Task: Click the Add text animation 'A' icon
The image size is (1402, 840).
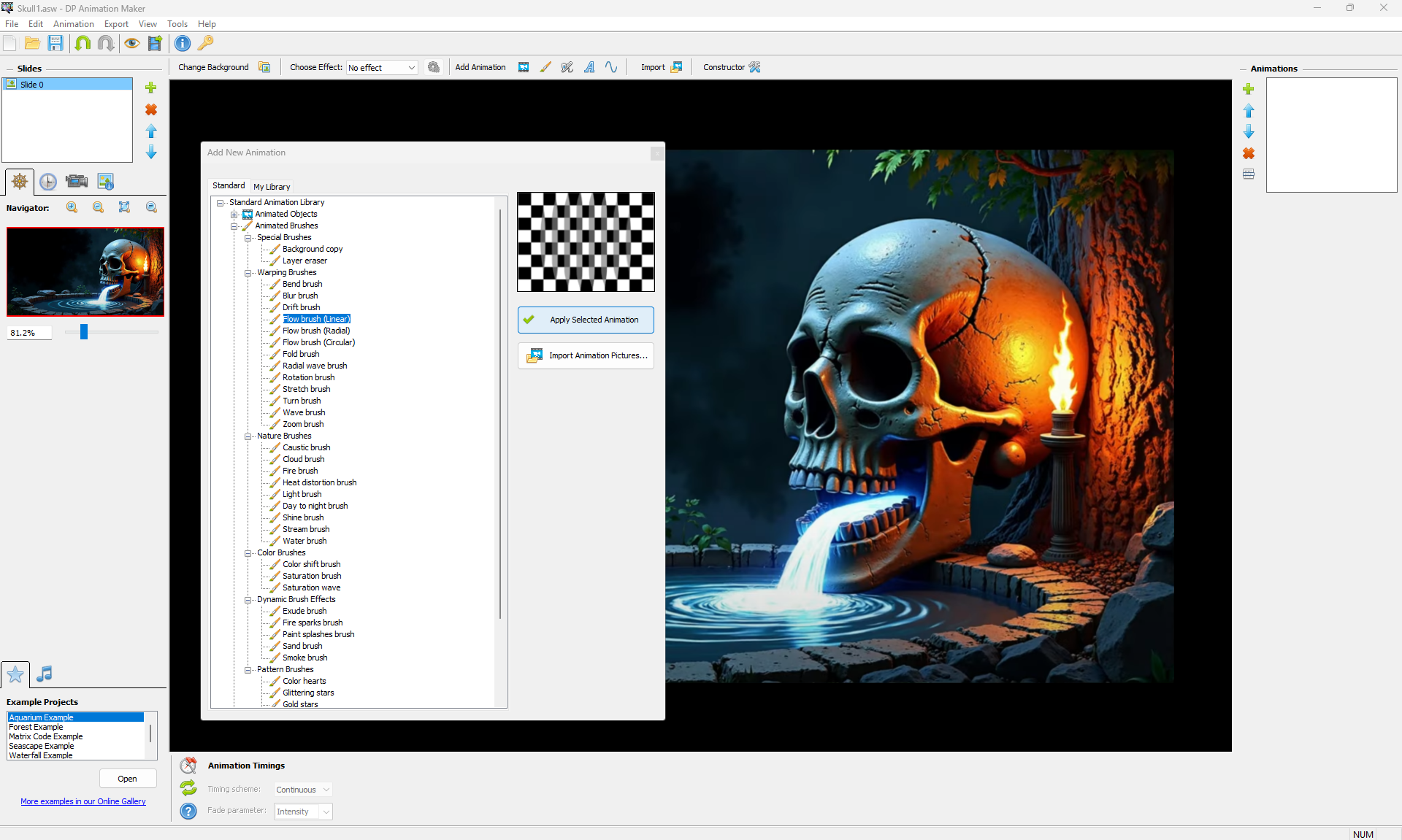Action: [589, 67]
